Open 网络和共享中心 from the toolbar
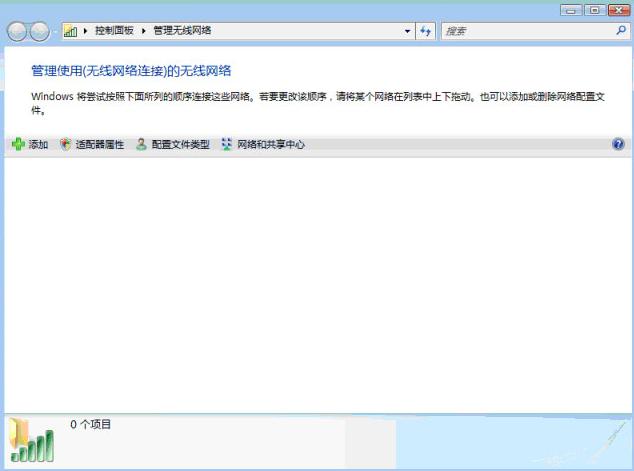The height and width of the screenshot is (471, 634). (x=271, y=144)
